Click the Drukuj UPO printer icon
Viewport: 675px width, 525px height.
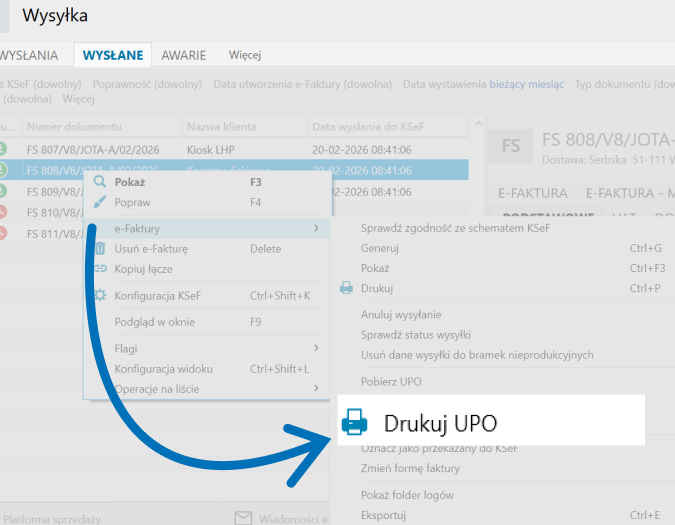click(x=355, y=423)
